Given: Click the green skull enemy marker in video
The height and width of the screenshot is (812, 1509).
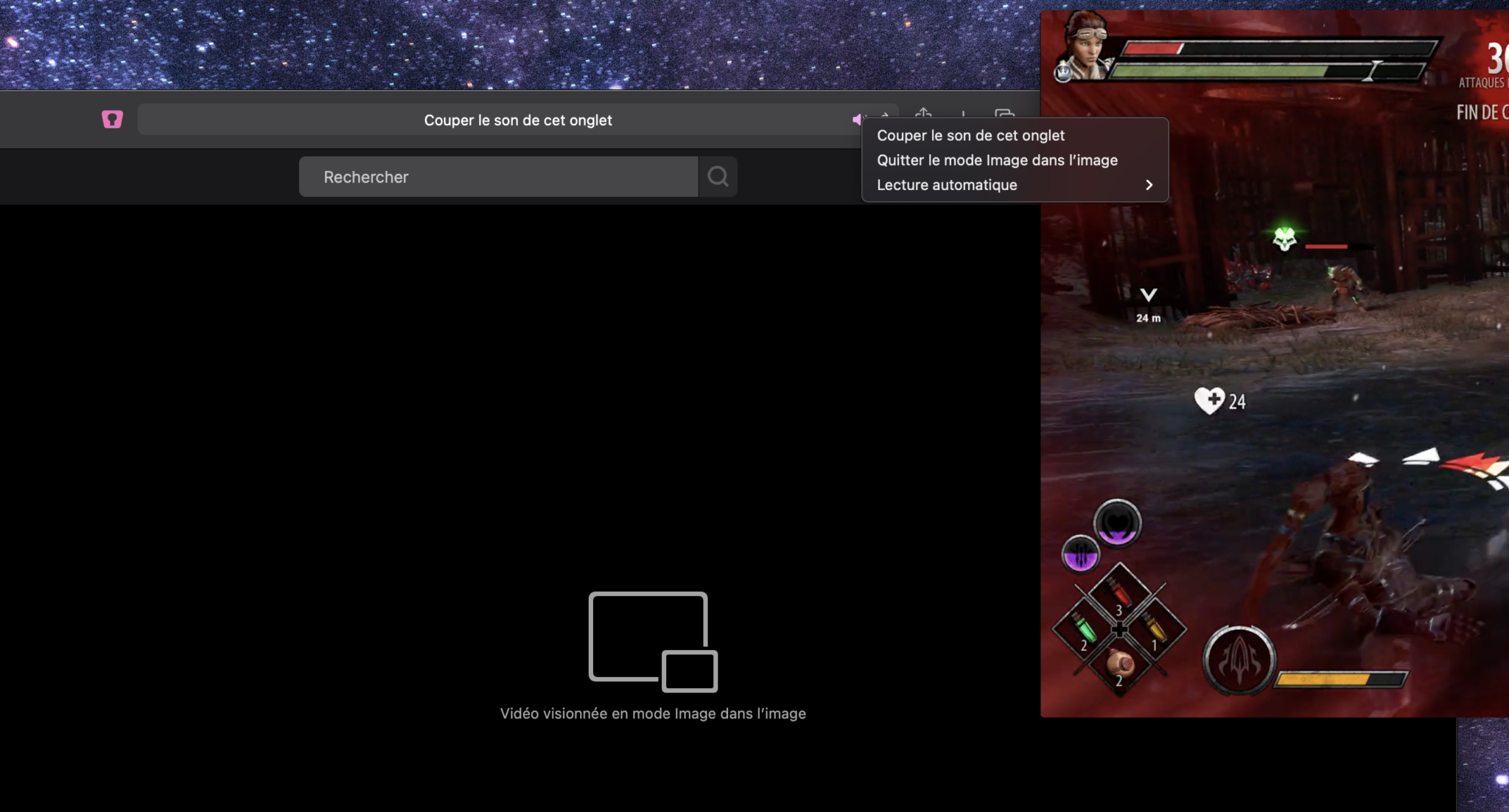Looking at the screenshot, I should 1284,239.
